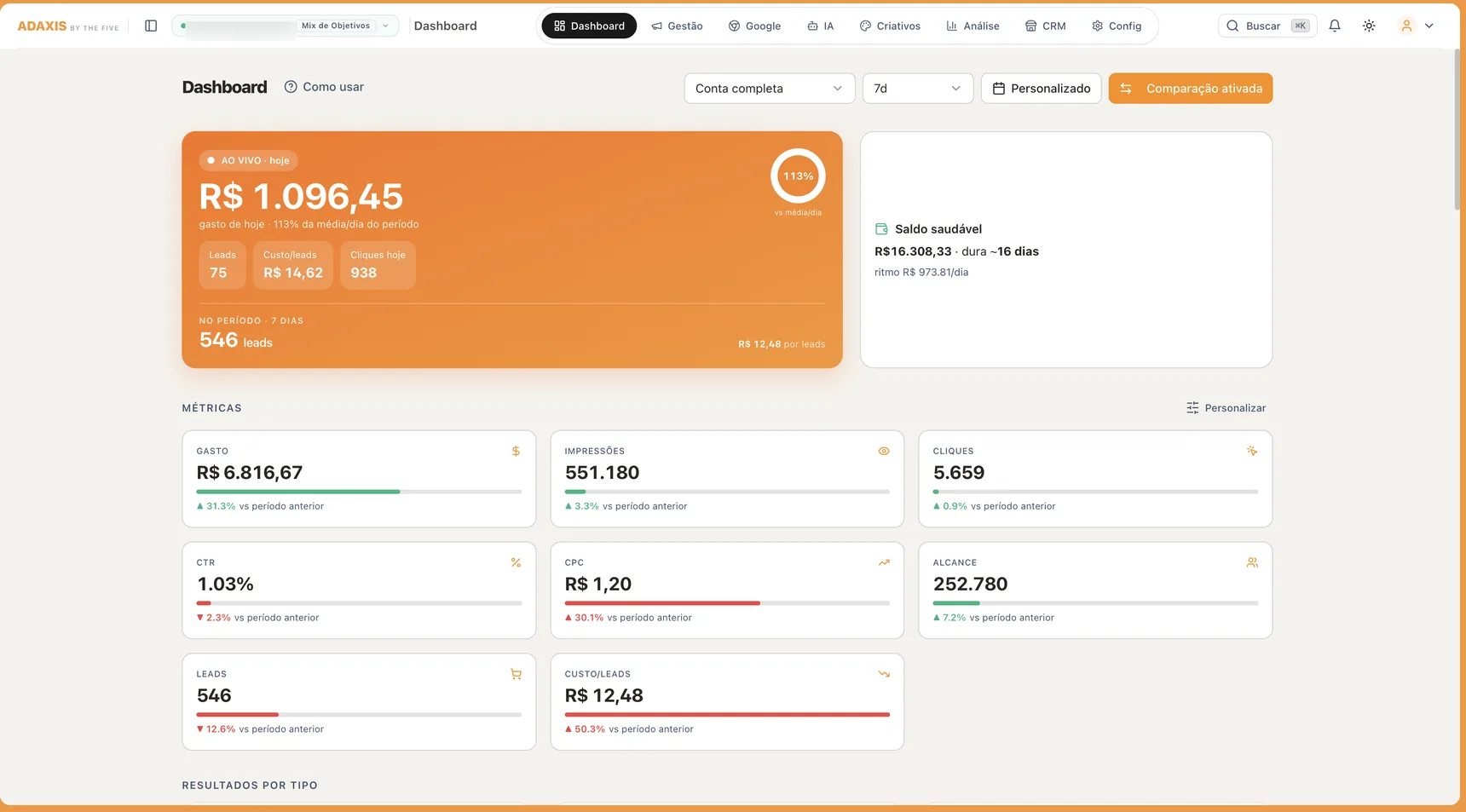Click the sliders icon beside Personalizar
Screen dimensions: 1466x812
(x=1192, y=408)
